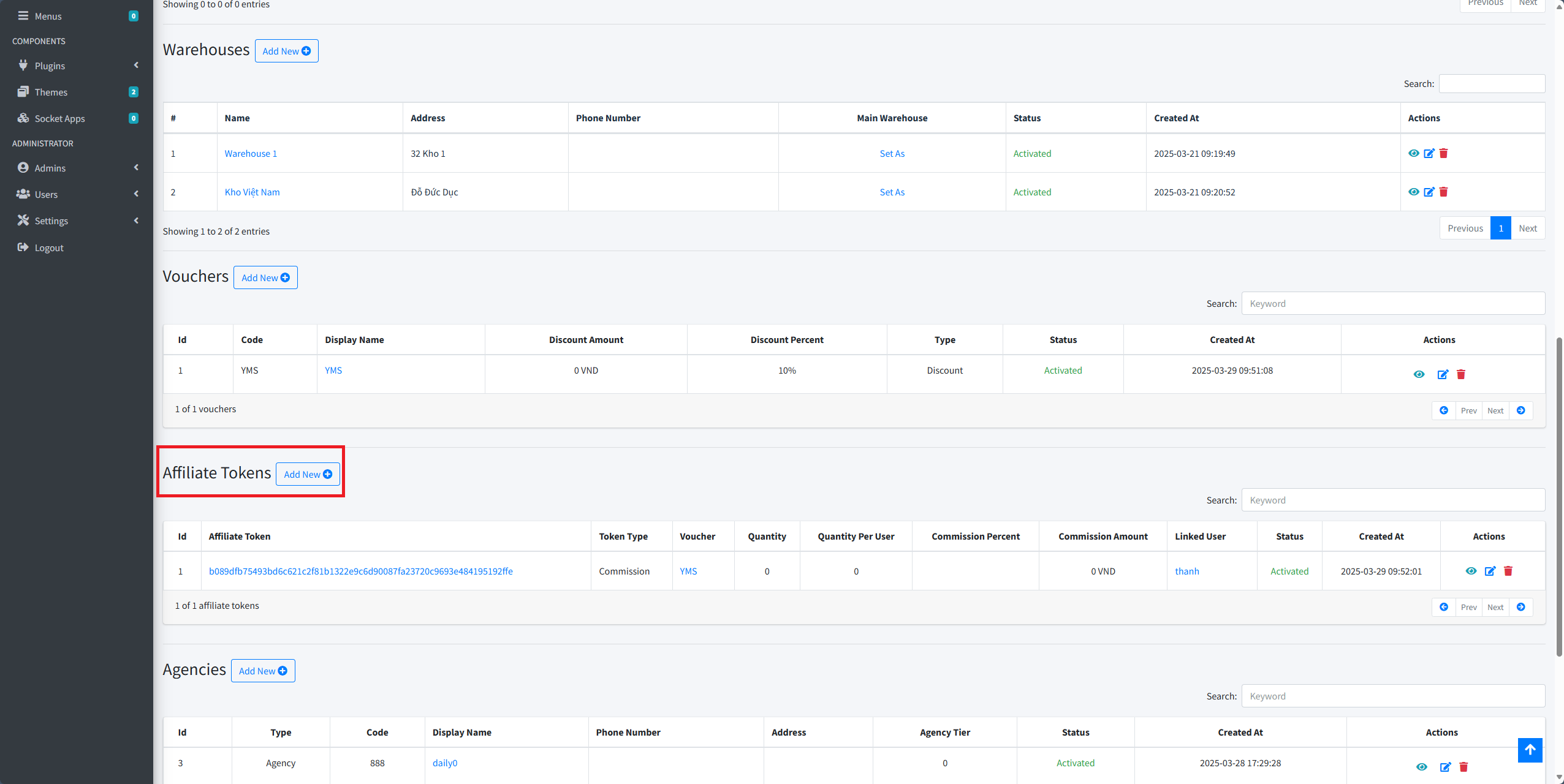Click the page vertical scrollbar thumb
Screen dimensions: 1564x784
click(x=1559, y=496)
